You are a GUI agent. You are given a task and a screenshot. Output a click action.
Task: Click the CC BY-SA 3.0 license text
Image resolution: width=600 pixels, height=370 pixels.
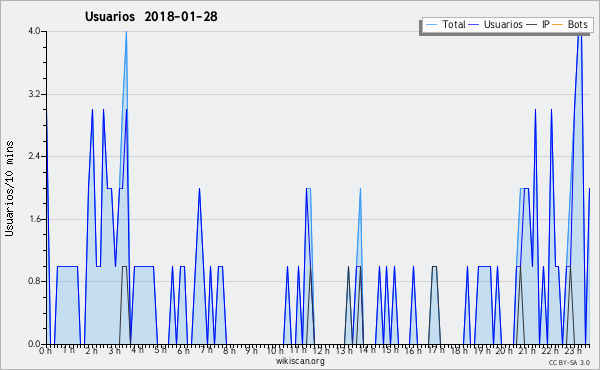[x=569, y=362]
